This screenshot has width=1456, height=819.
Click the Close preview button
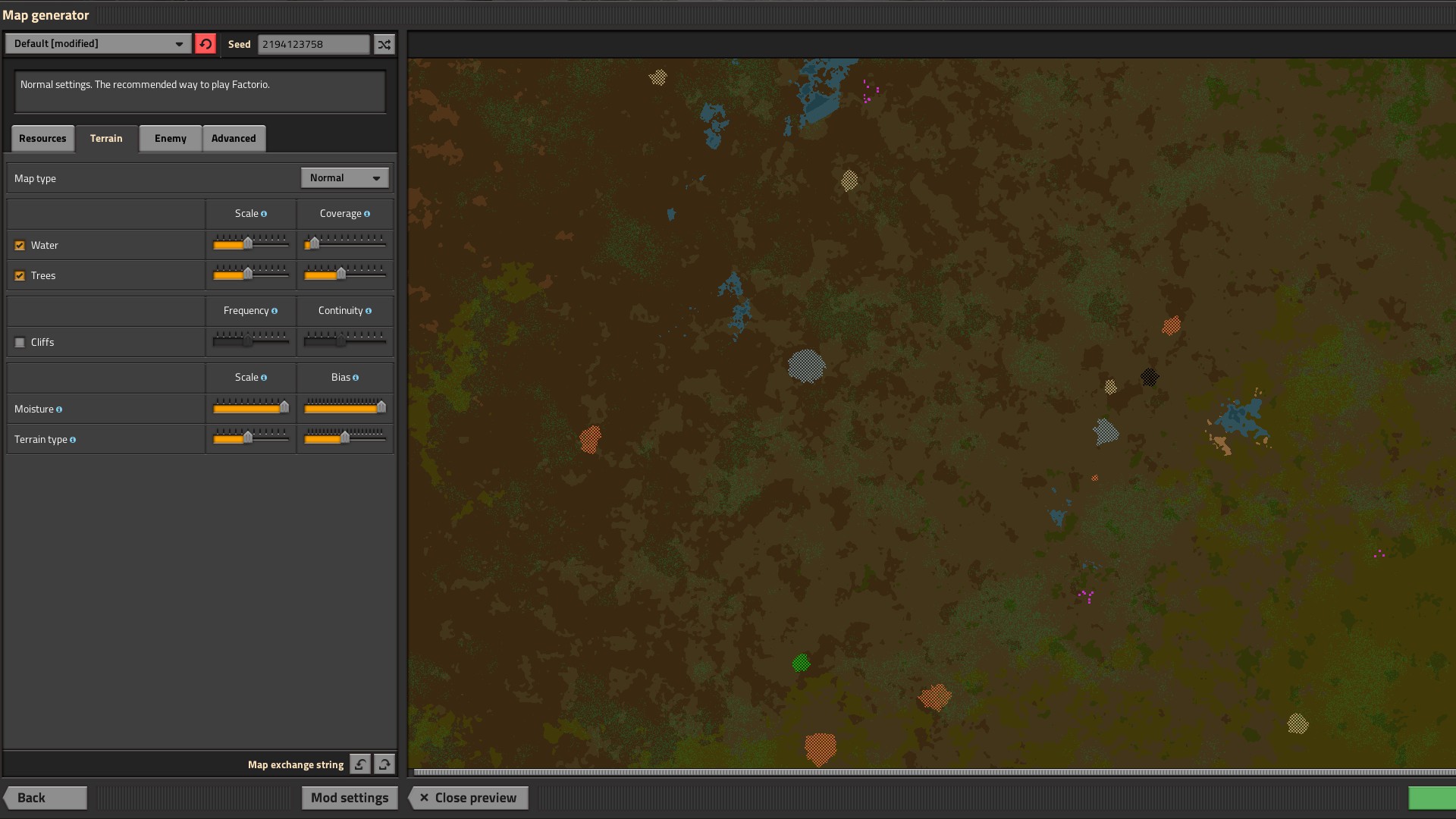(x=468, y=798)
